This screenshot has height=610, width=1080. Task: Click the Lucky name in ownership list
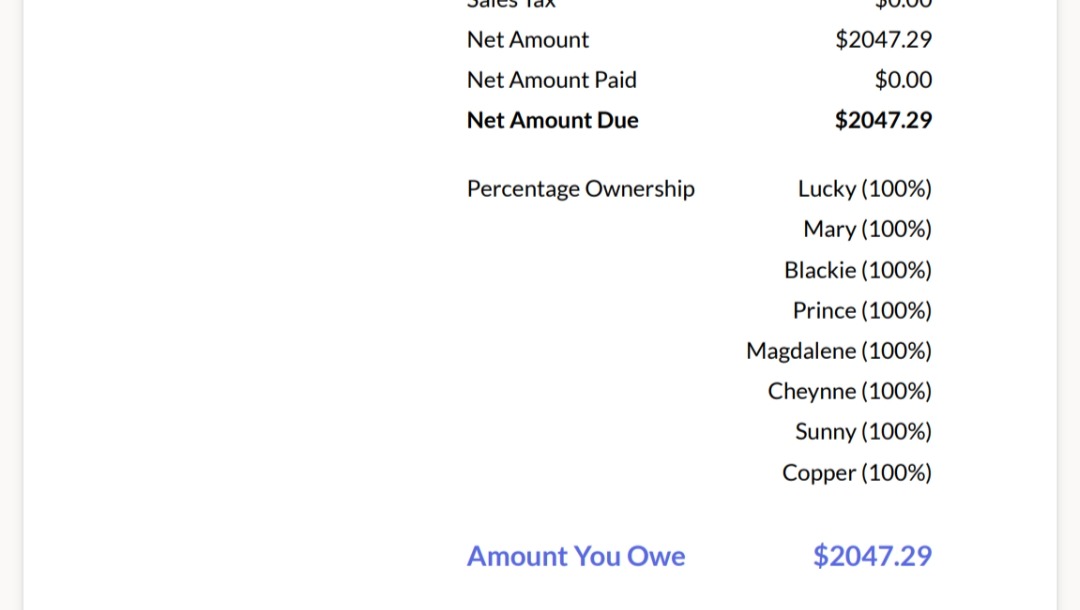[827, 189]
